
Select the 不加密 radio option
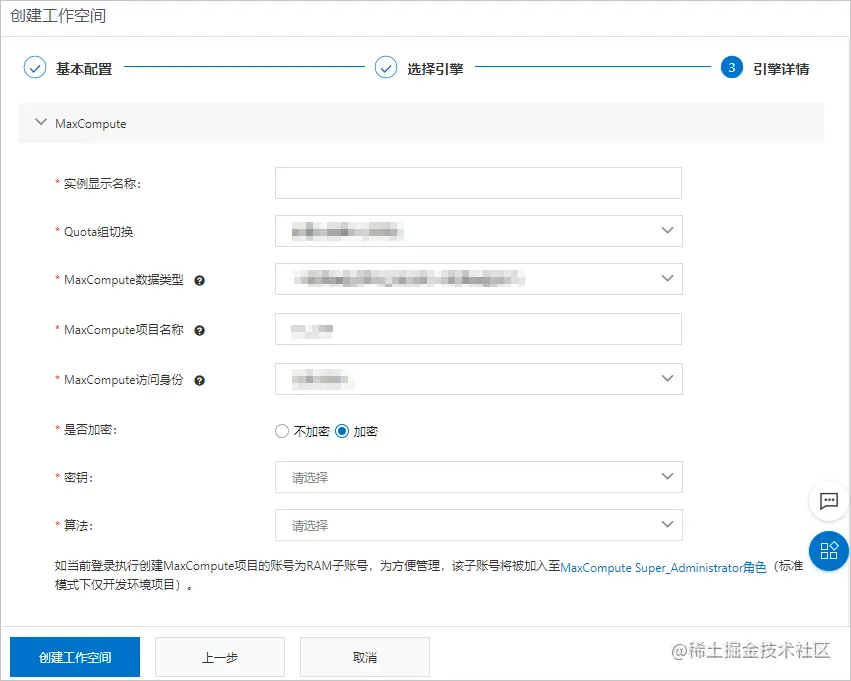(x=282, y=431)
